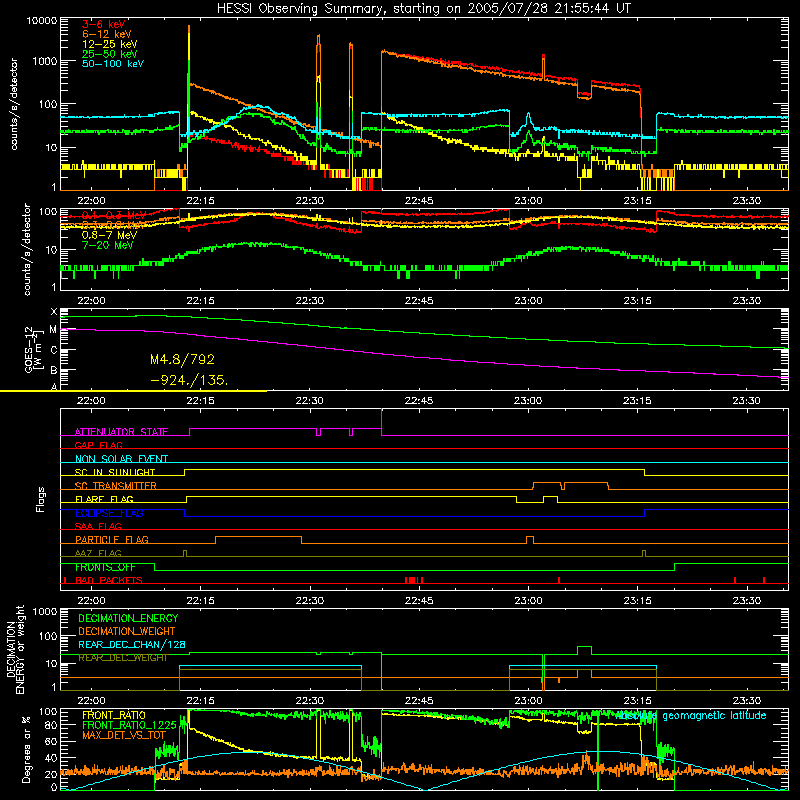Select the orange 6-12 keV legend label
800x800 pixels.
[107, 34]
